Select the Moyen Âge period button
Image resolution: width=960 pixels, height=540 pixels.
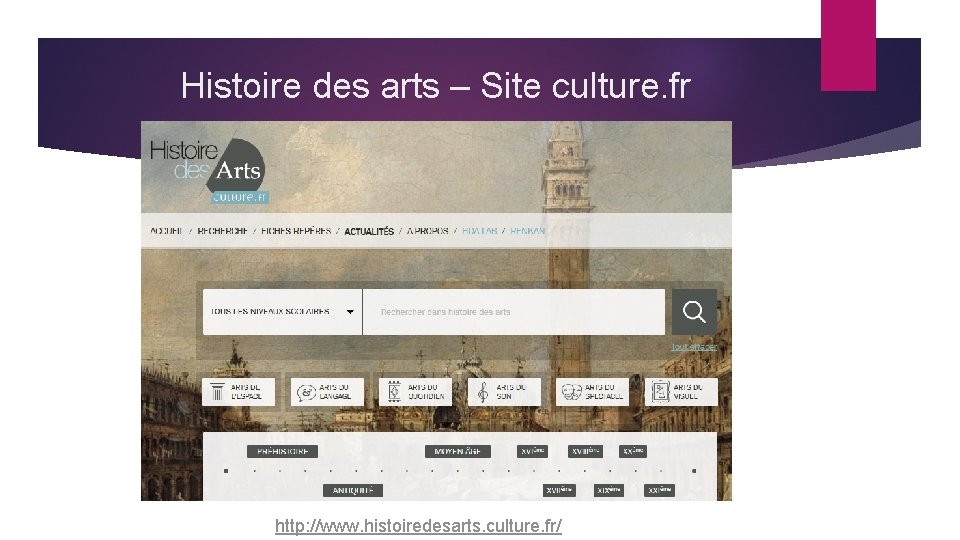[457, 451]
